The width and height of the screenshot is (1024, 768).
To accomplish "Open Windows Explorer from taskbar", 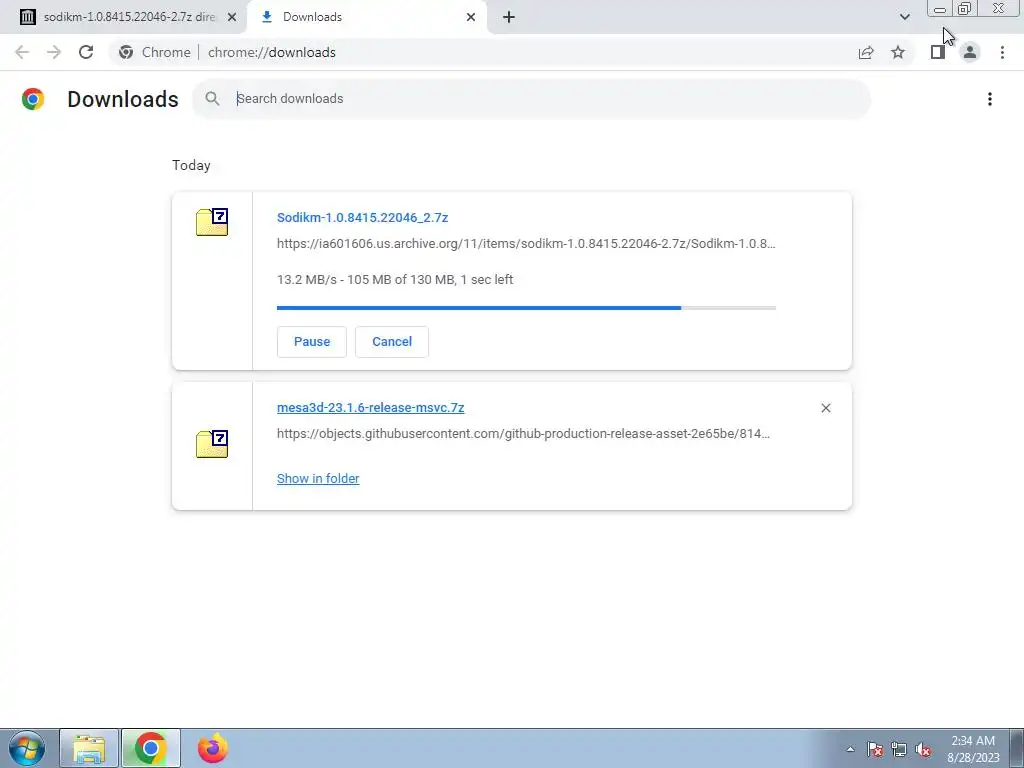I will click(89, 748).
